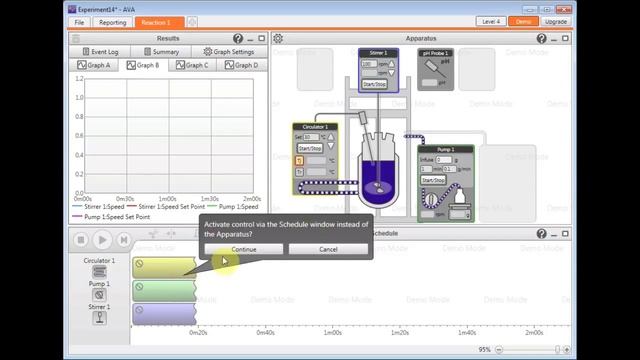Click Stirrer 1 Start/Stop button
Image resolution: width=640 pixels, height=360 pixels.
374,84
